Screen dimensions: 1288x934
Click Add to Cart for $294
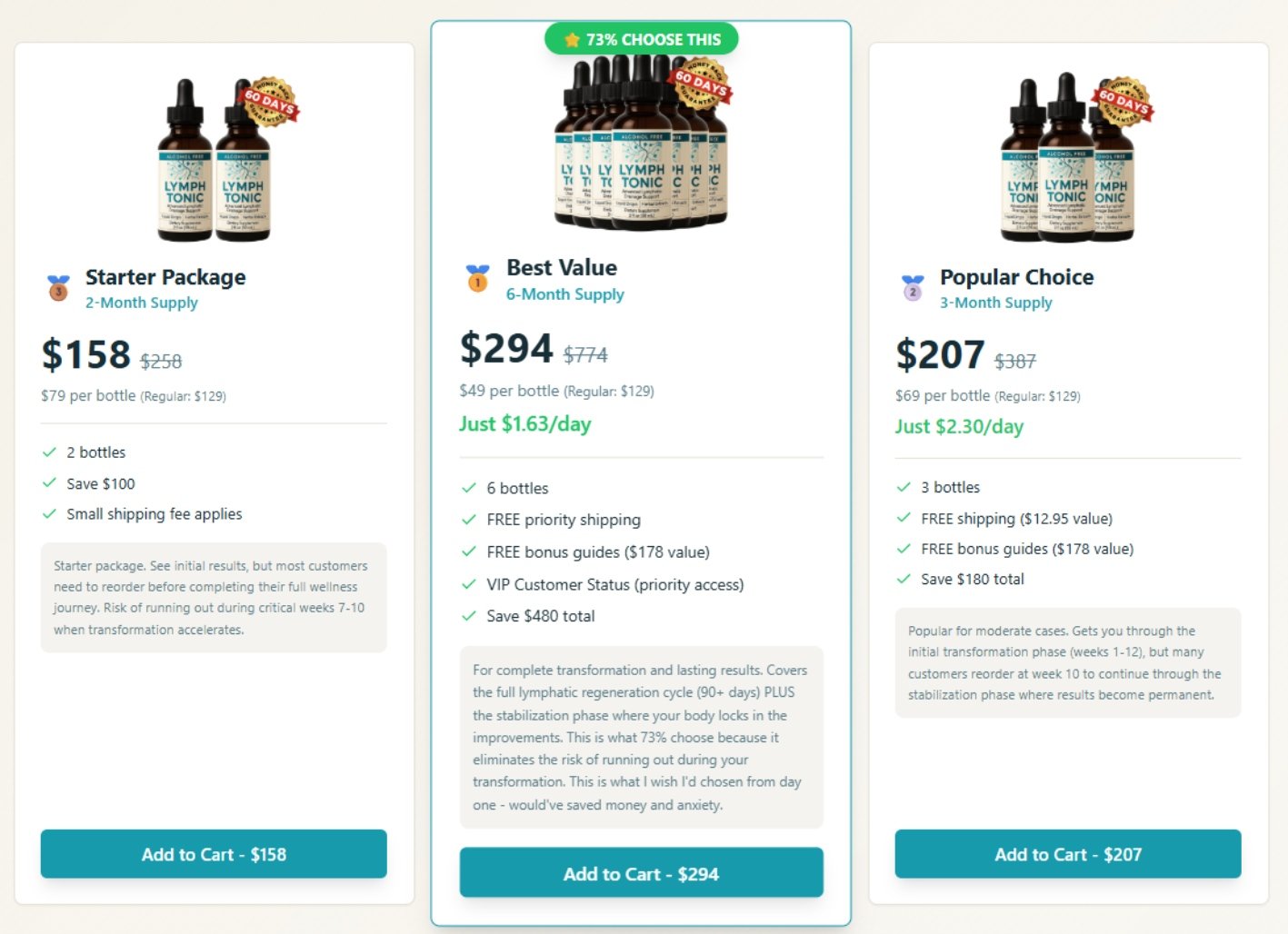(641, 873)
